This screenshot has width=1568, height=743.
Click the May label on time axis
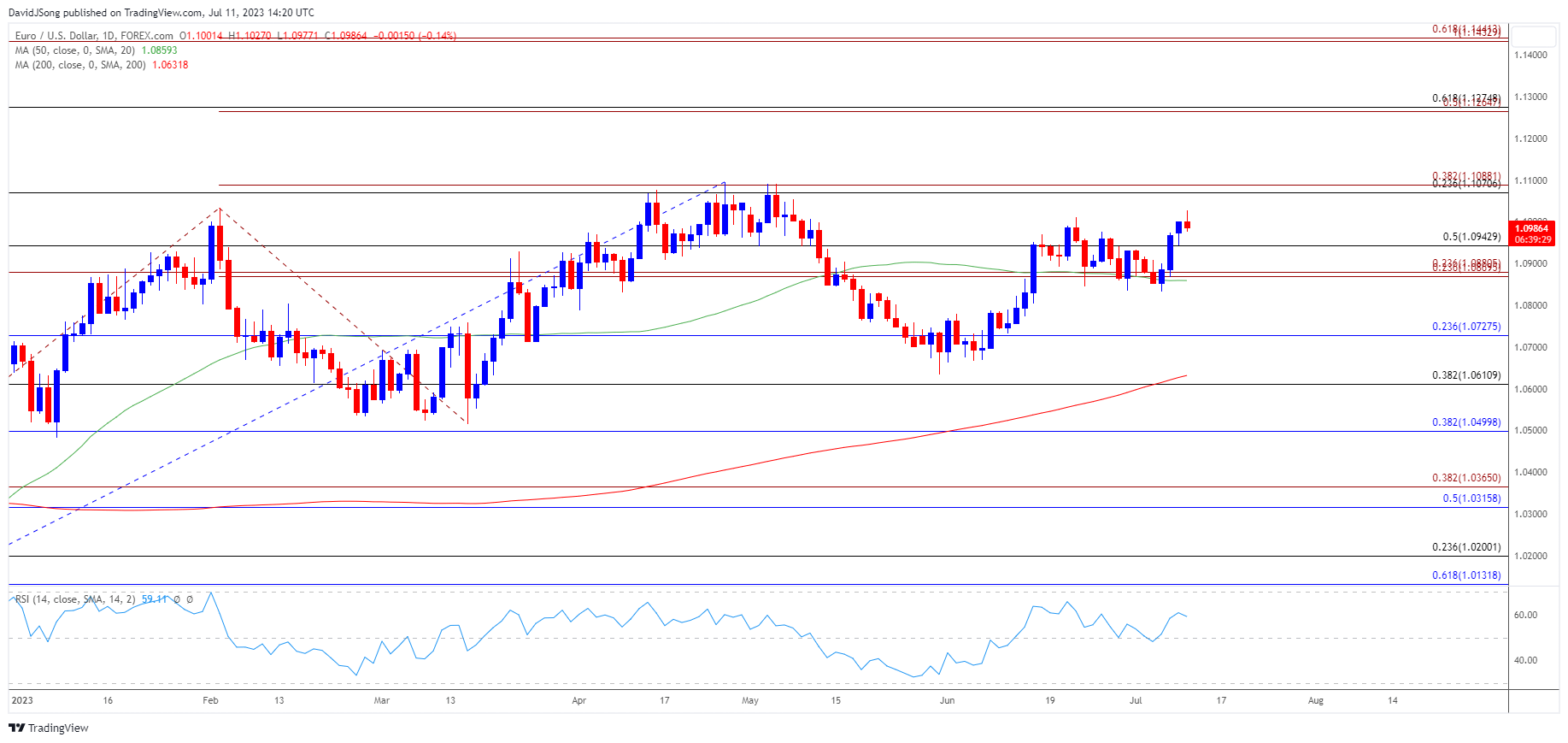tap(750, 700)
